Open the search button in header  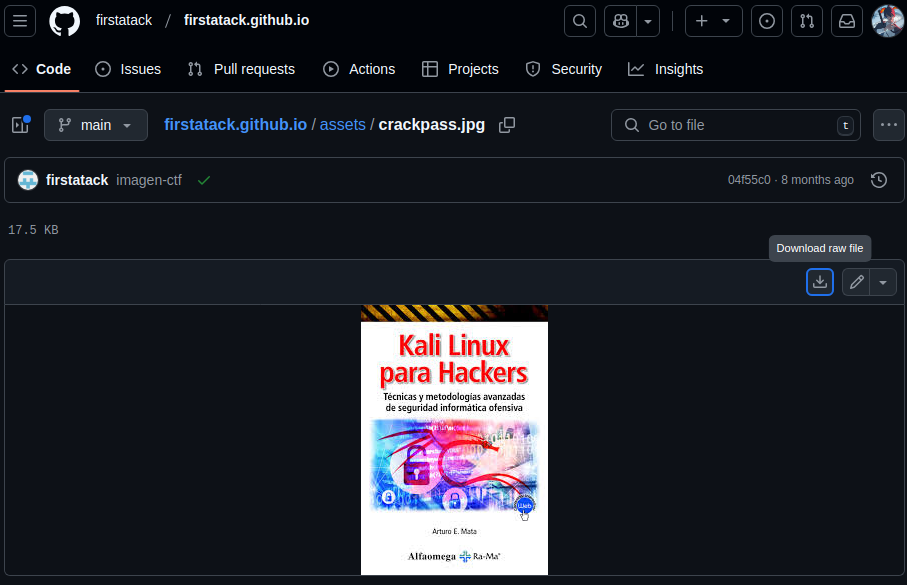pos(580,21)
